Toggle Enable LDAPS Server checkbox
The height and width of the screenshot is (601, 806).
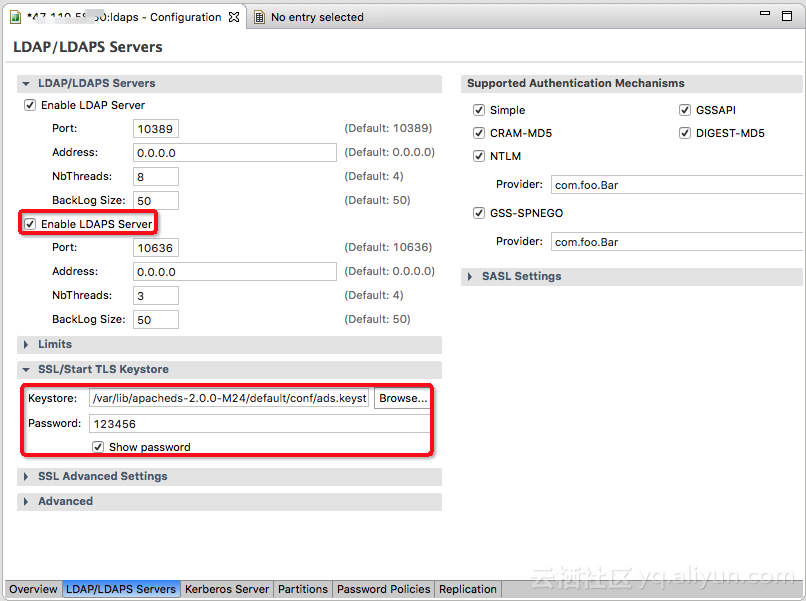click(x=30, y=224)
